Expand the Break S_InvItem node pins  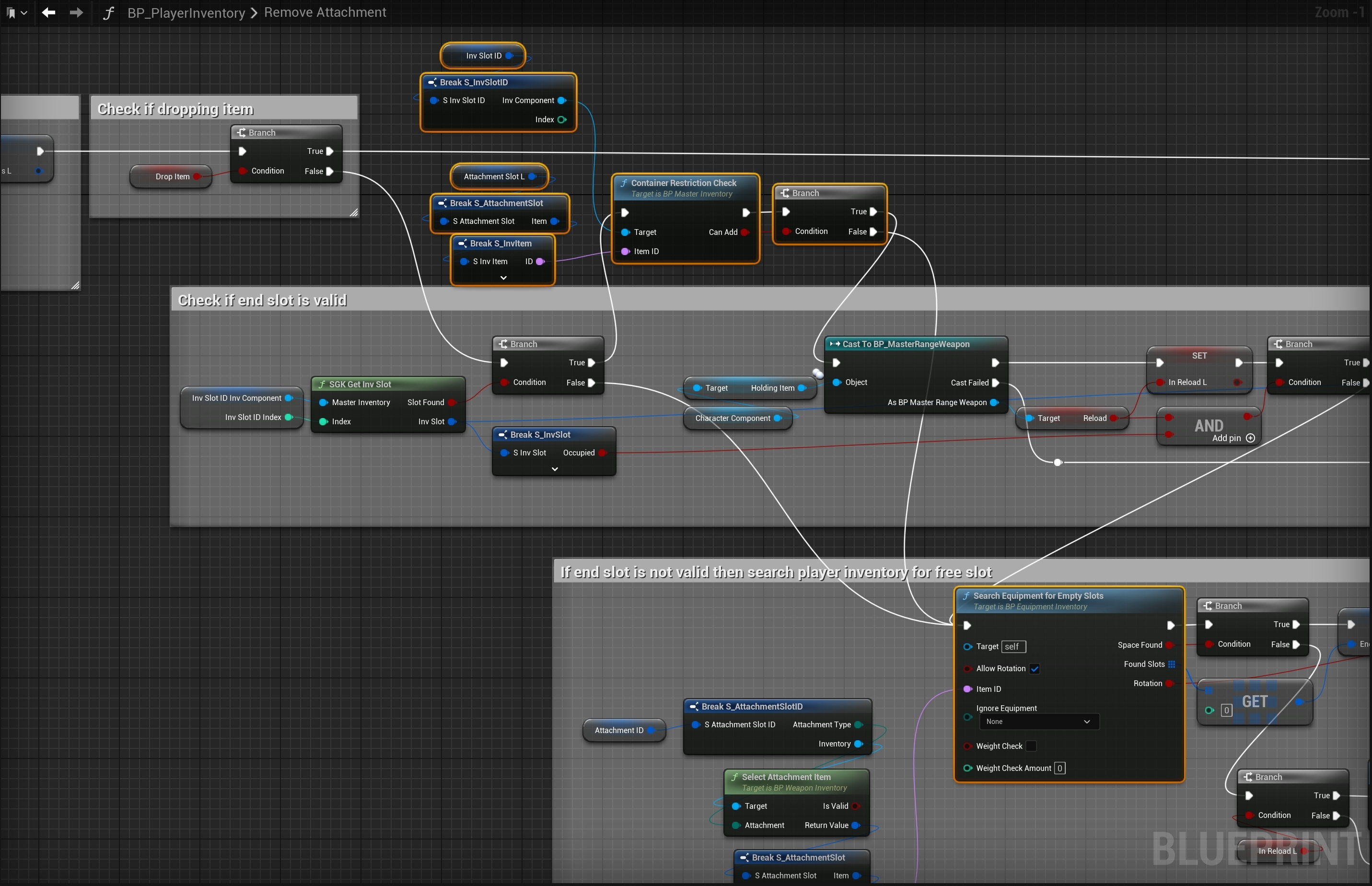click(x=503, y=278)
